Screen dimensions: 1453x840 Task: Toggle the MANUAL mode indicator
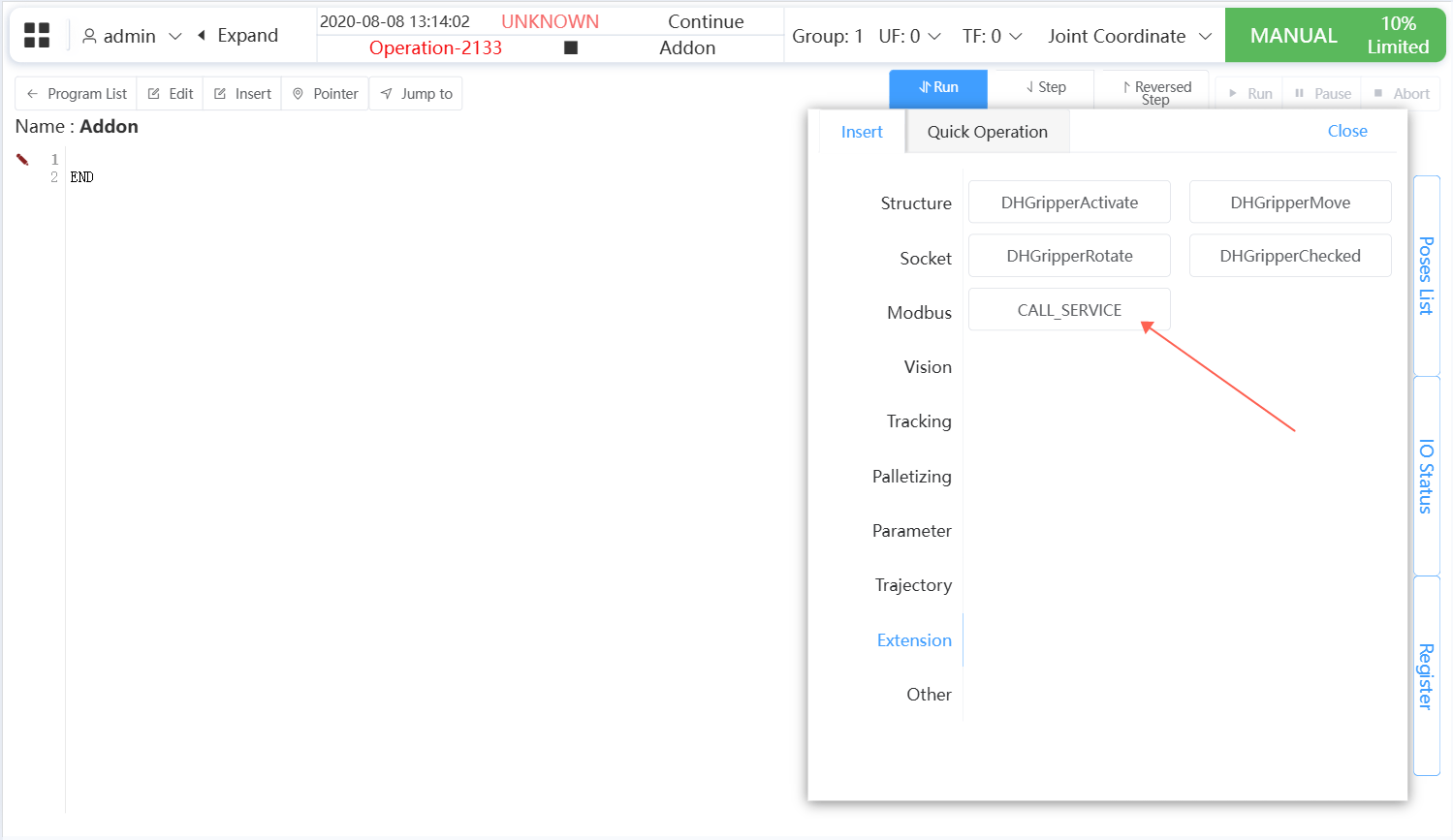point(1293,36)
